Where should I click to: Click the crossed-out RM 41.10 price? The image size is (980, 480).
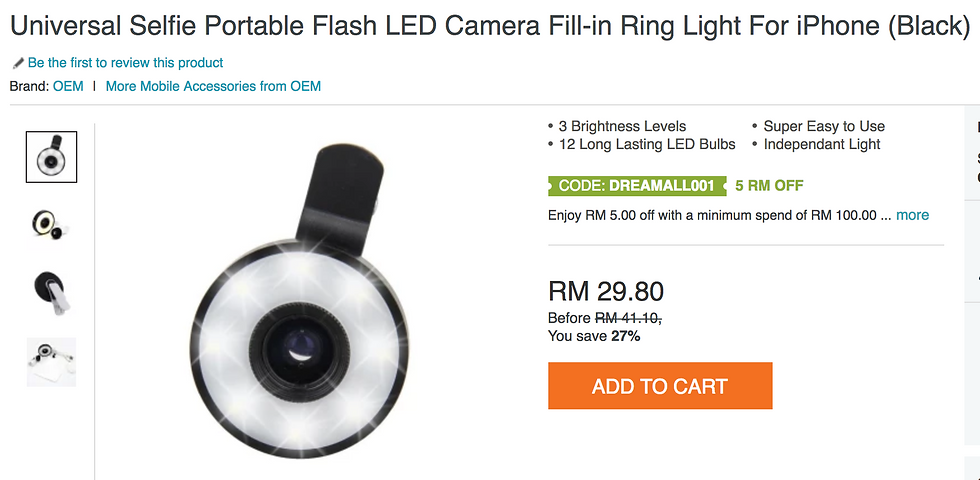[x=628, y=318]
